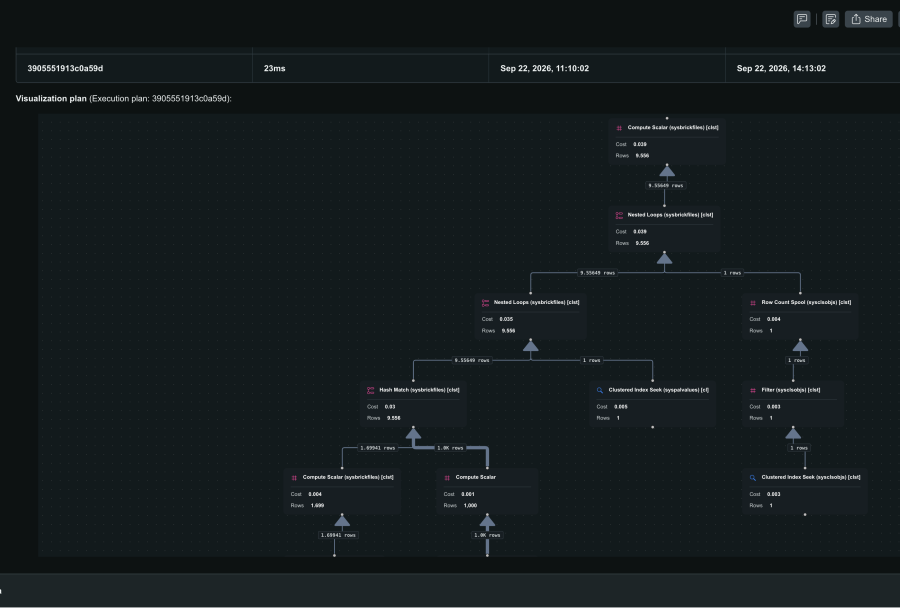Click icon of Compute Scalar node costing 0.039

pyautogui.click(x=619, y=128)
